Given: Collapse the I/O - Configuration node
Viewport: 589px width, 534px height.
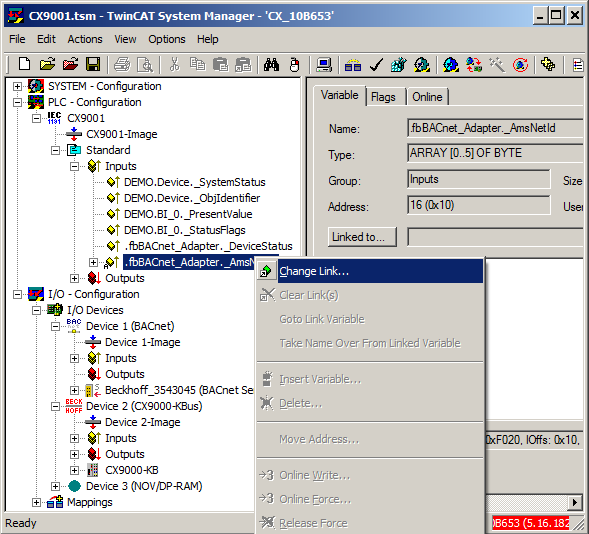Looking at the screenshot, I should coord(17,294).
